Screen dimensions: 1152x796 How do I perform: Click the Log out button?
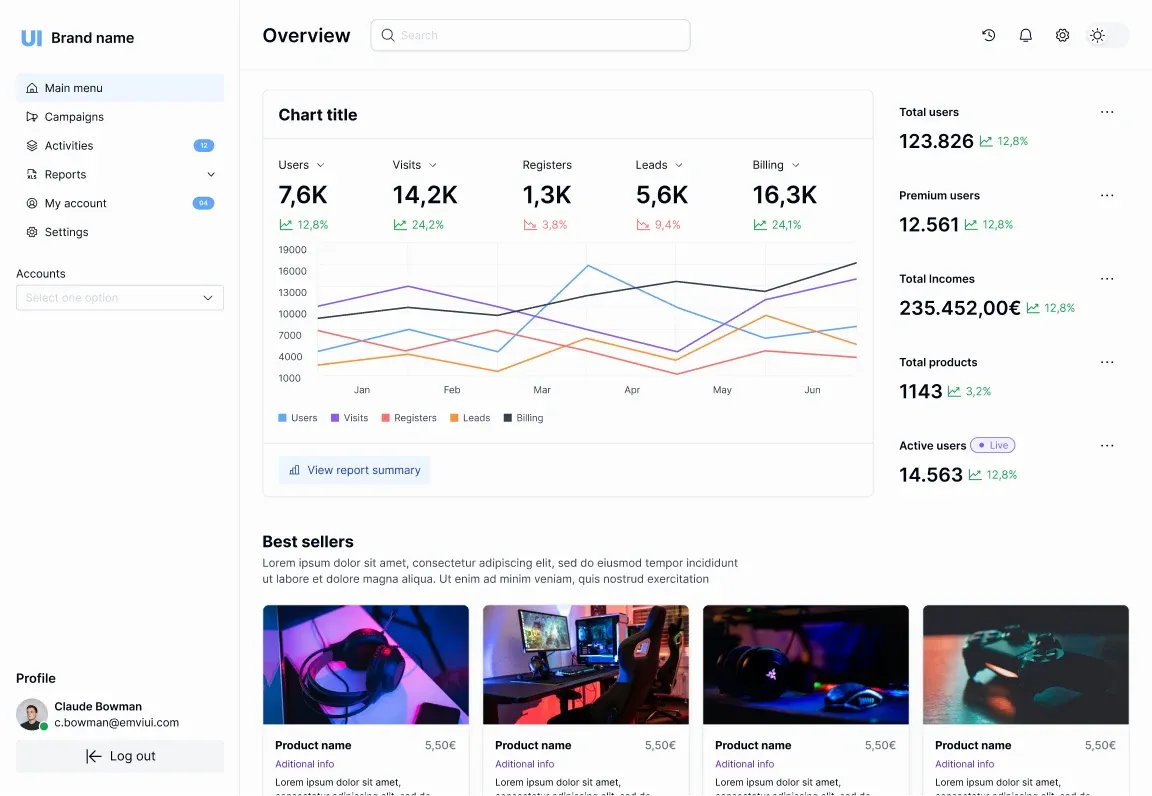click(x=120, y=756)
